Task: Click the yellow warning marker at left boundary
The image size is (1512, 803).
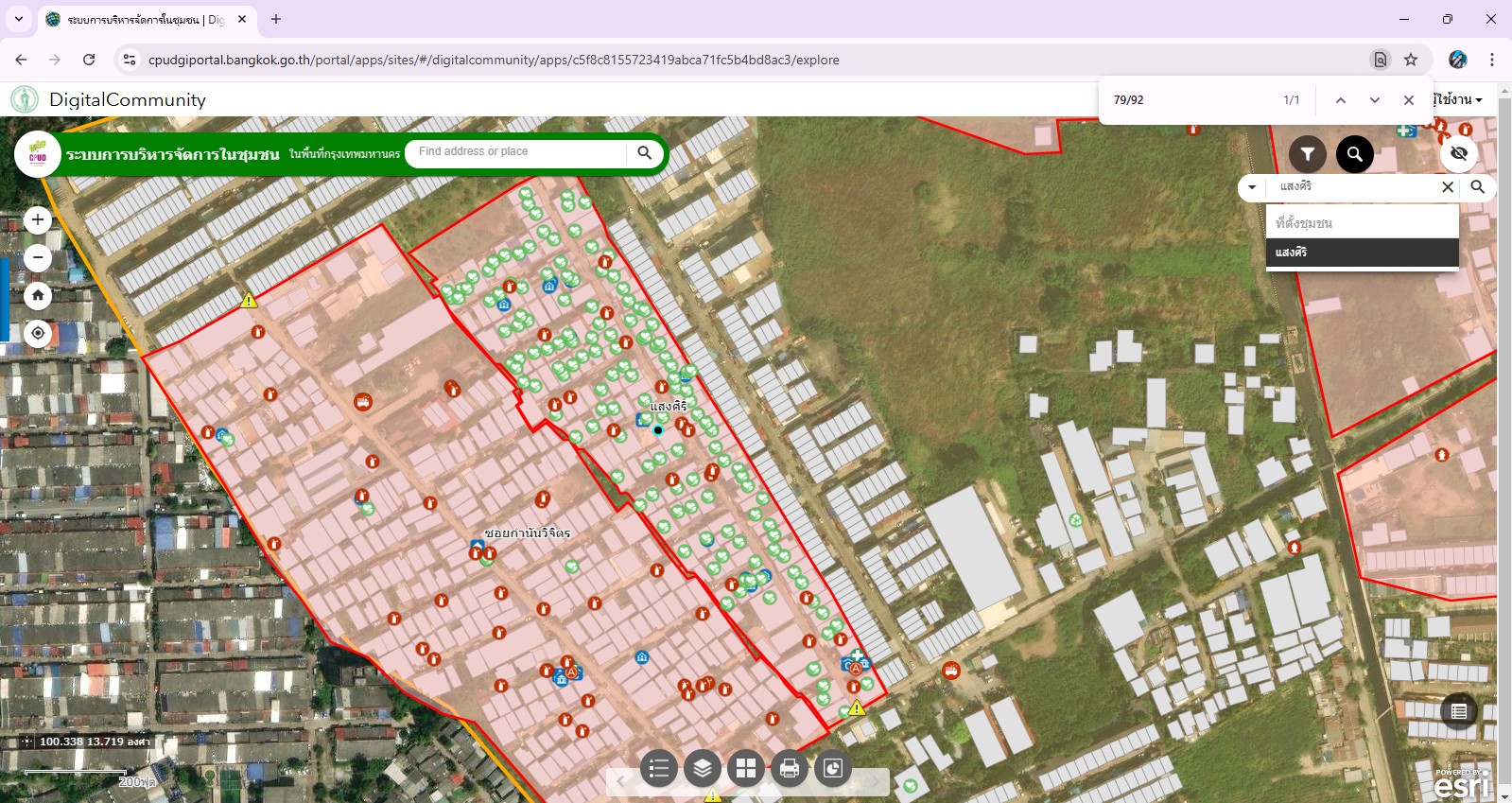Action: pos(249,300)
